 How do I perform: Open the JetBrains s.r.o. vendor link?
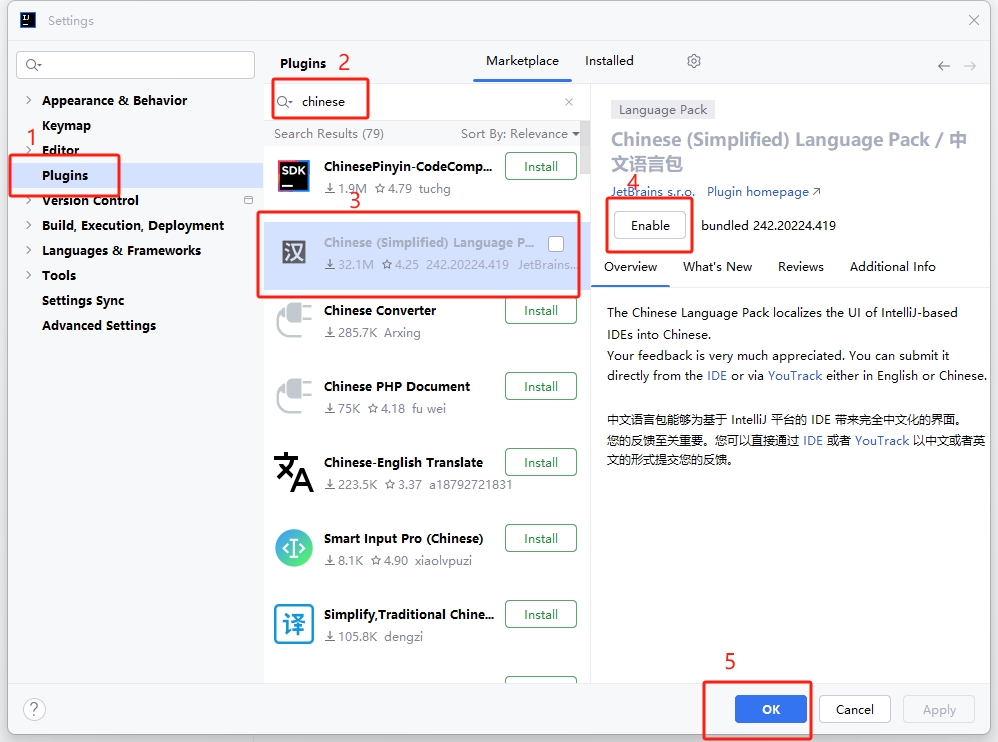coord(653,192)
